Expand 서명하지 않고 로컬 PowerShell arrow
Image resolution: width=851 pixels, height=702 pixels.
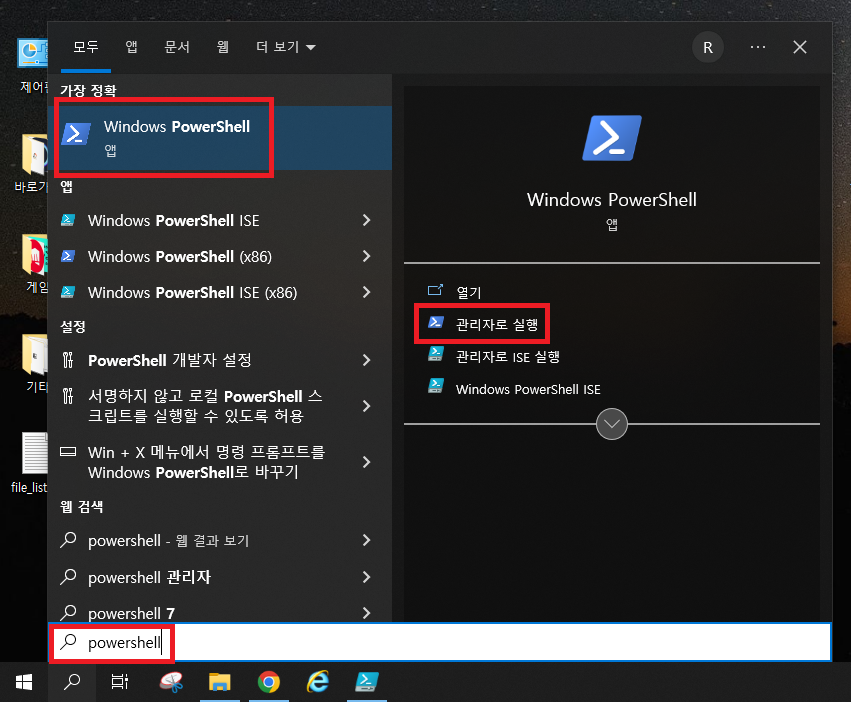point(367,406)
